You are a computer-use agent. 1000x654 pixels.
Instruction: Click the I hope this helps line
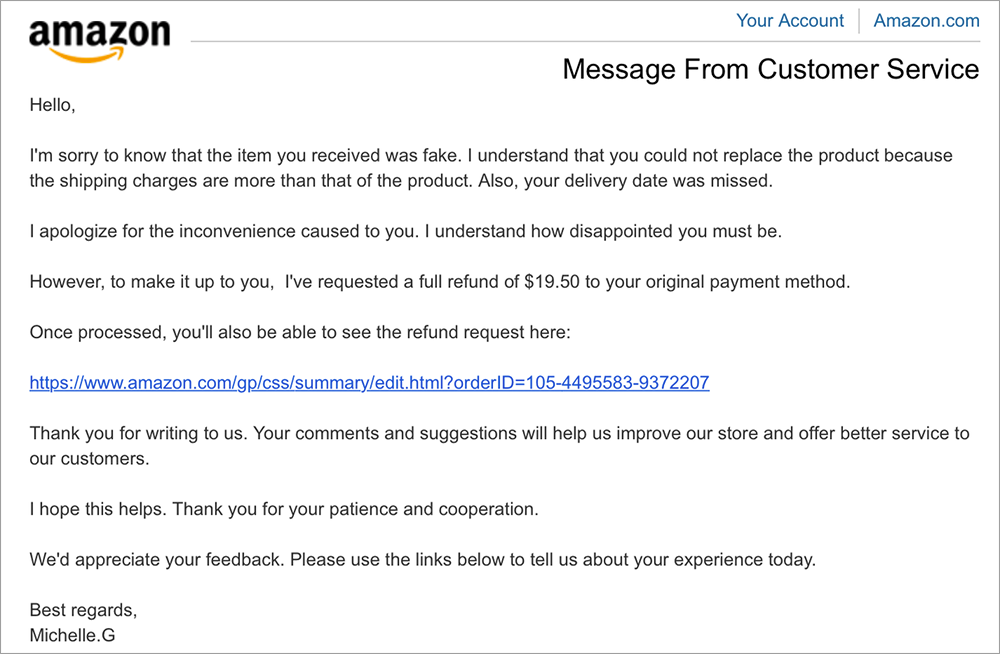click(99, 509)
